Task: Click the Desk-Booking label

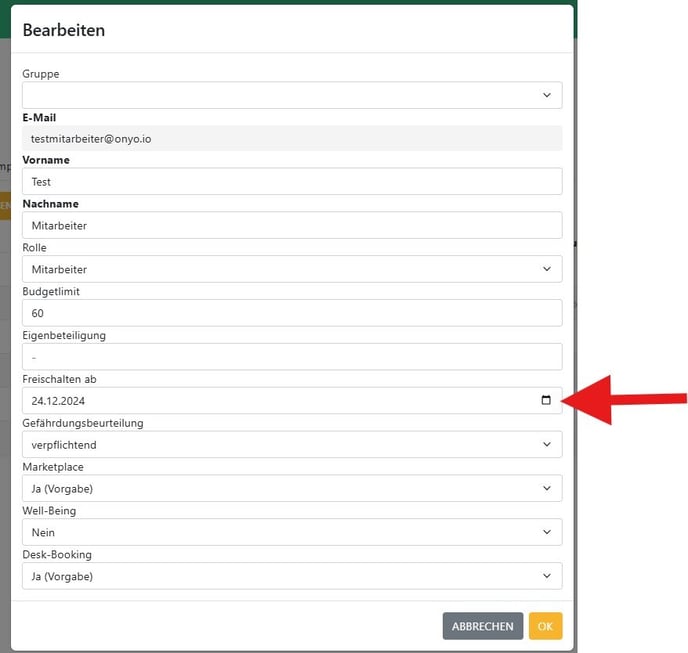Action: (57, 555)
